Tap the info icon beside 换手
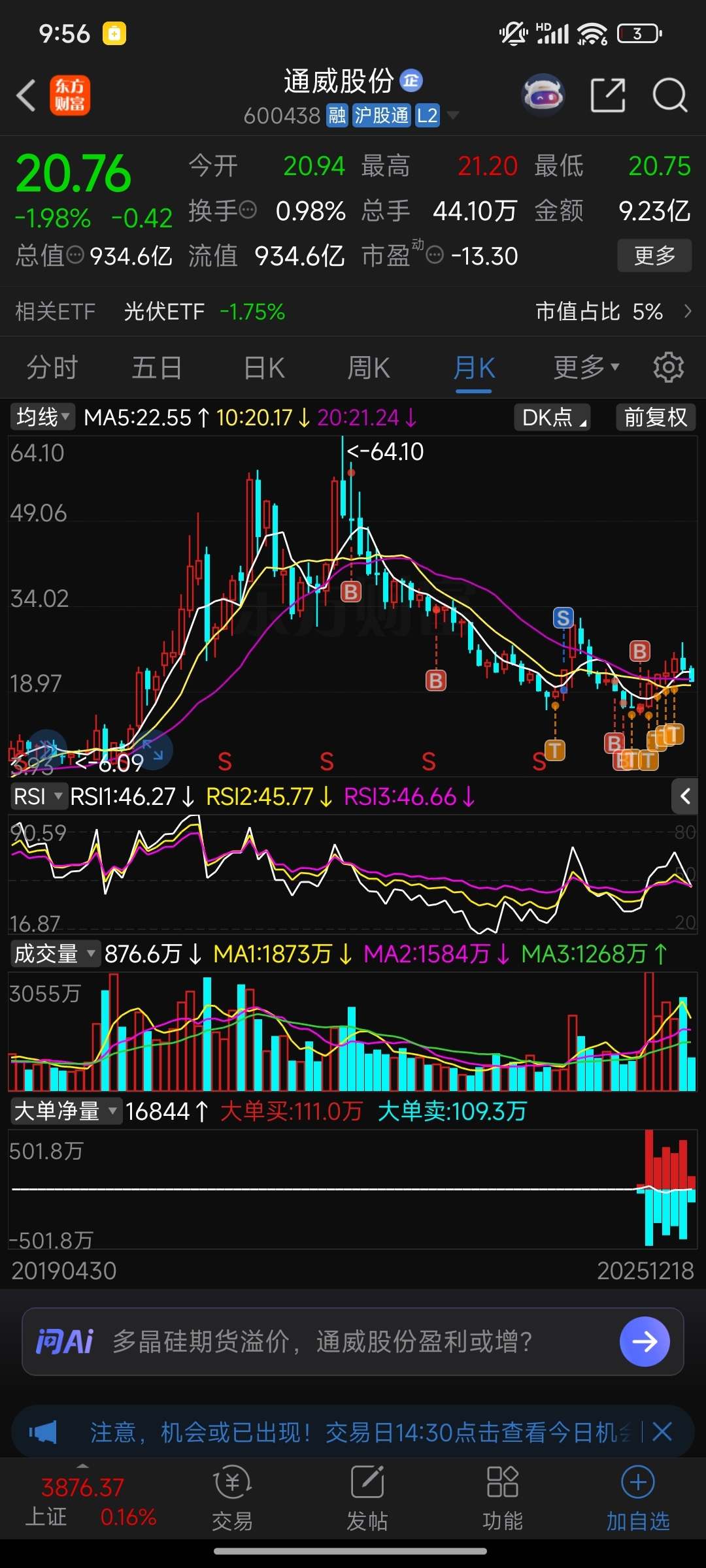This screenshot has width=706, height=1568. (248, 210)
